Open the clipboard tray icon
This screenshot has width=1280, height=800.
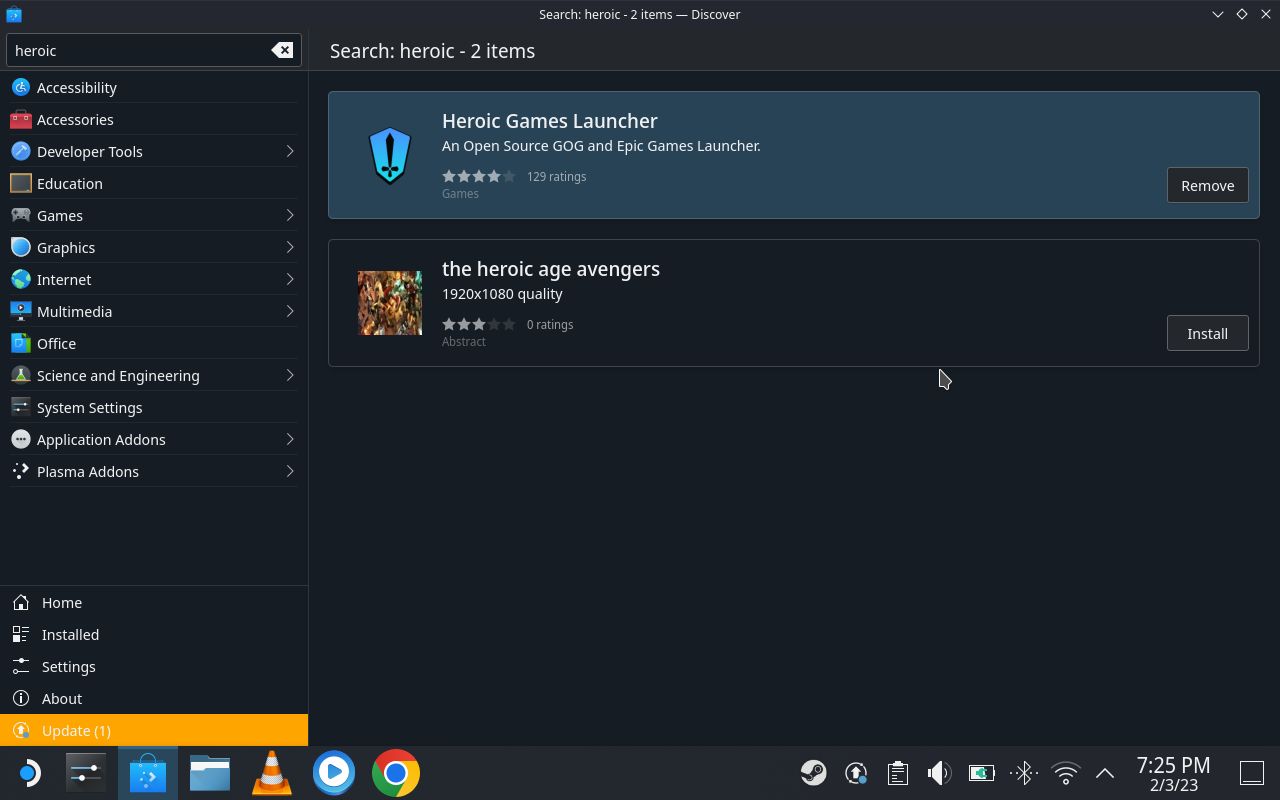tap(897, 773)
